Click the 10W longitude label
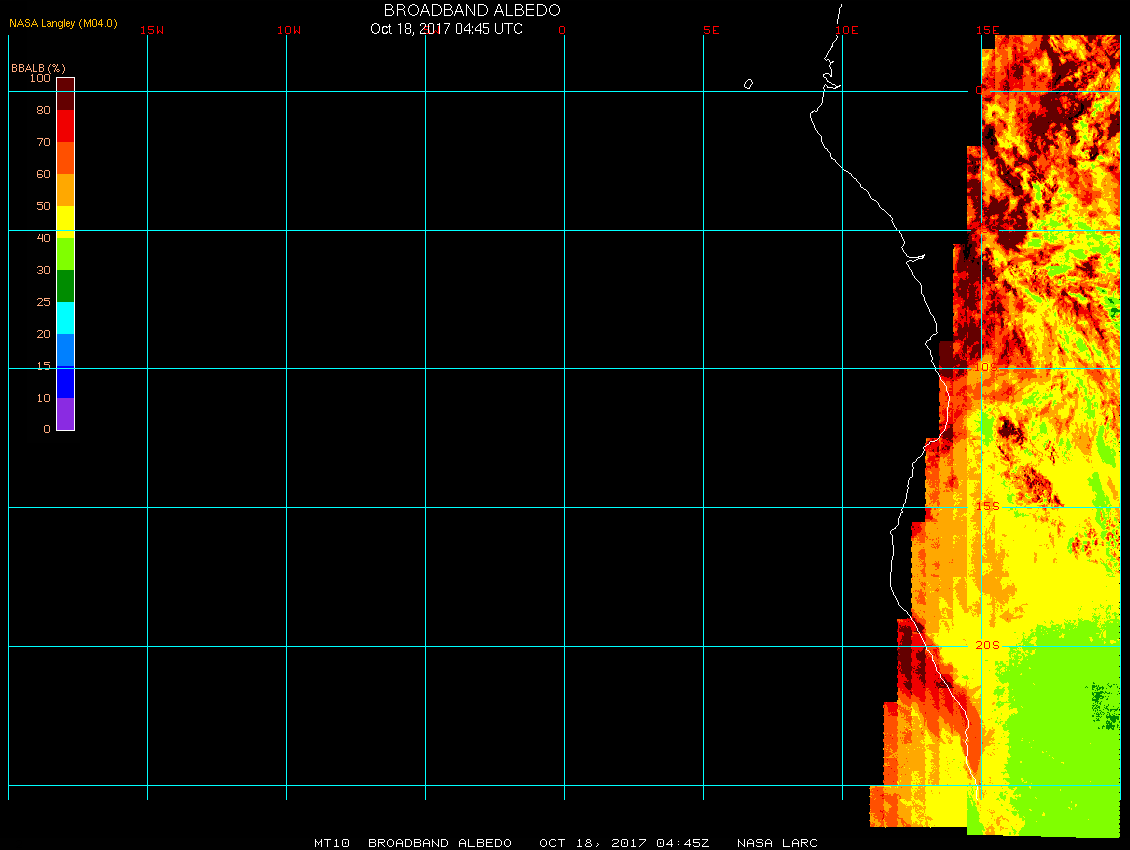1130x850 pixels. pos(289,30)
